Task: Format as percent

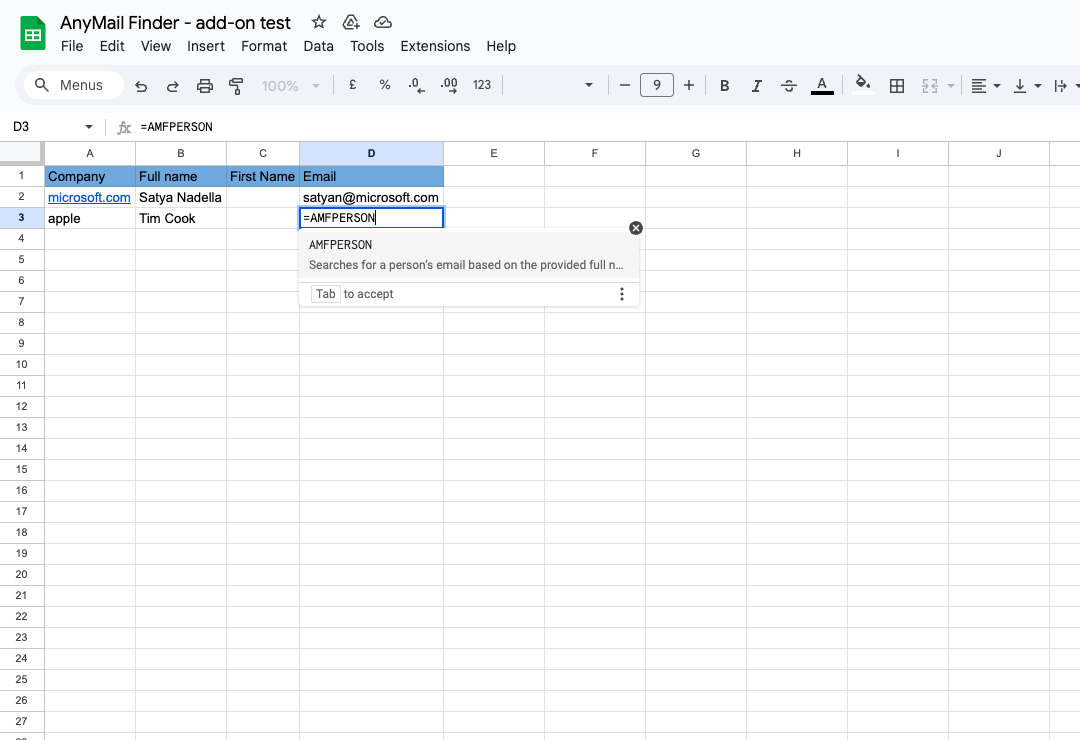Action: click(385, 85)
